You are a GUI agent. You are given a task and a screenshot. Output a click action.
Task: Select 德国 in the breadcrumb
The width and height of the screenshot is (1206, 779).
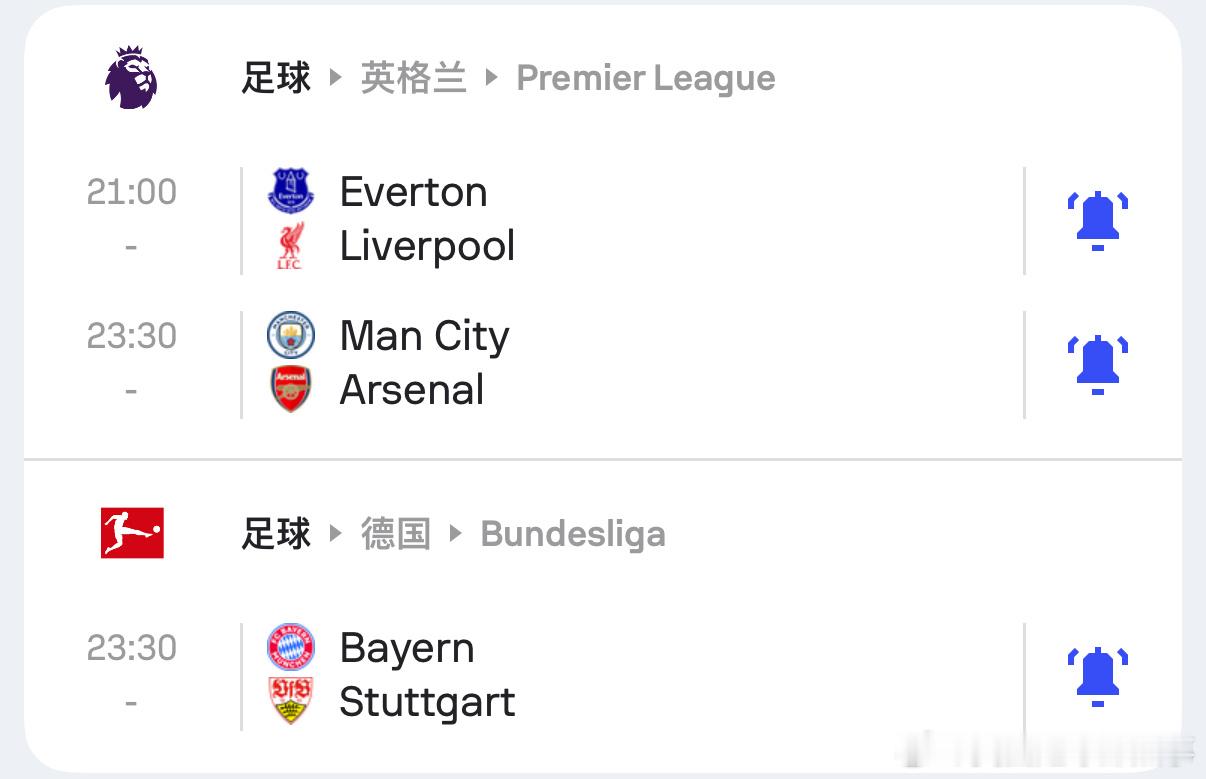click(x=395, y=534)
